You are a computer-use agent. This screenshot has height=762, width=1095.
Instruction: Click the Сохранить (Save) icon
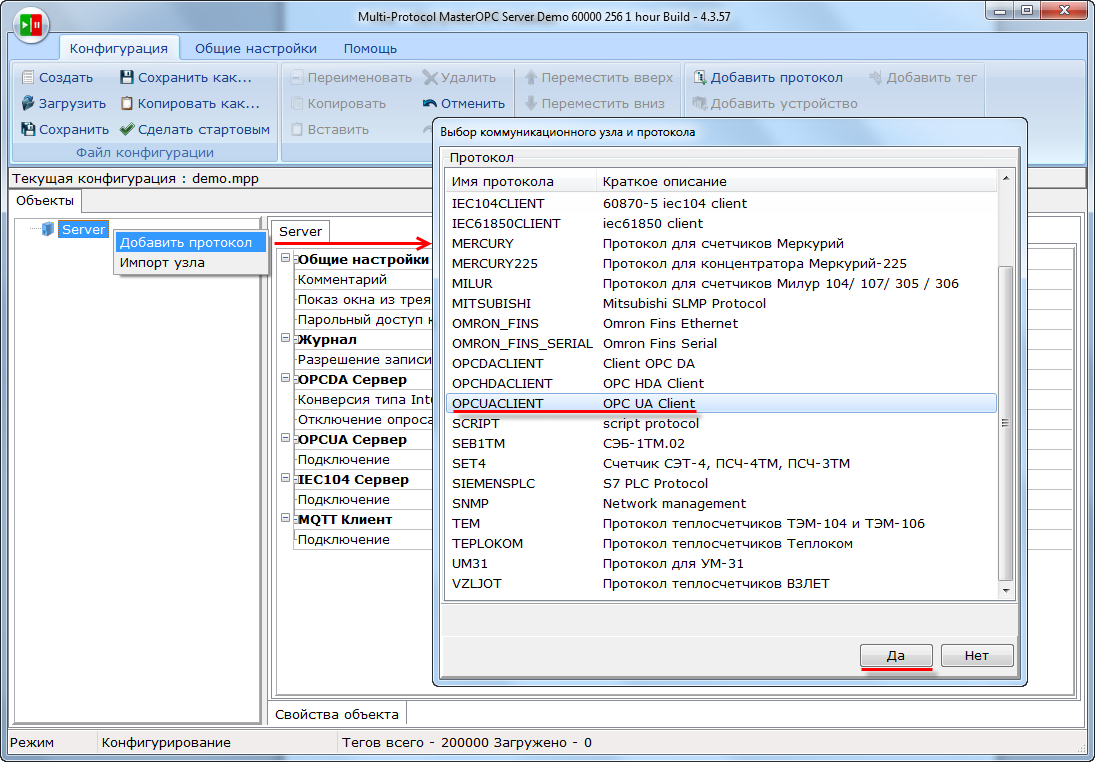tap(28, 129)
